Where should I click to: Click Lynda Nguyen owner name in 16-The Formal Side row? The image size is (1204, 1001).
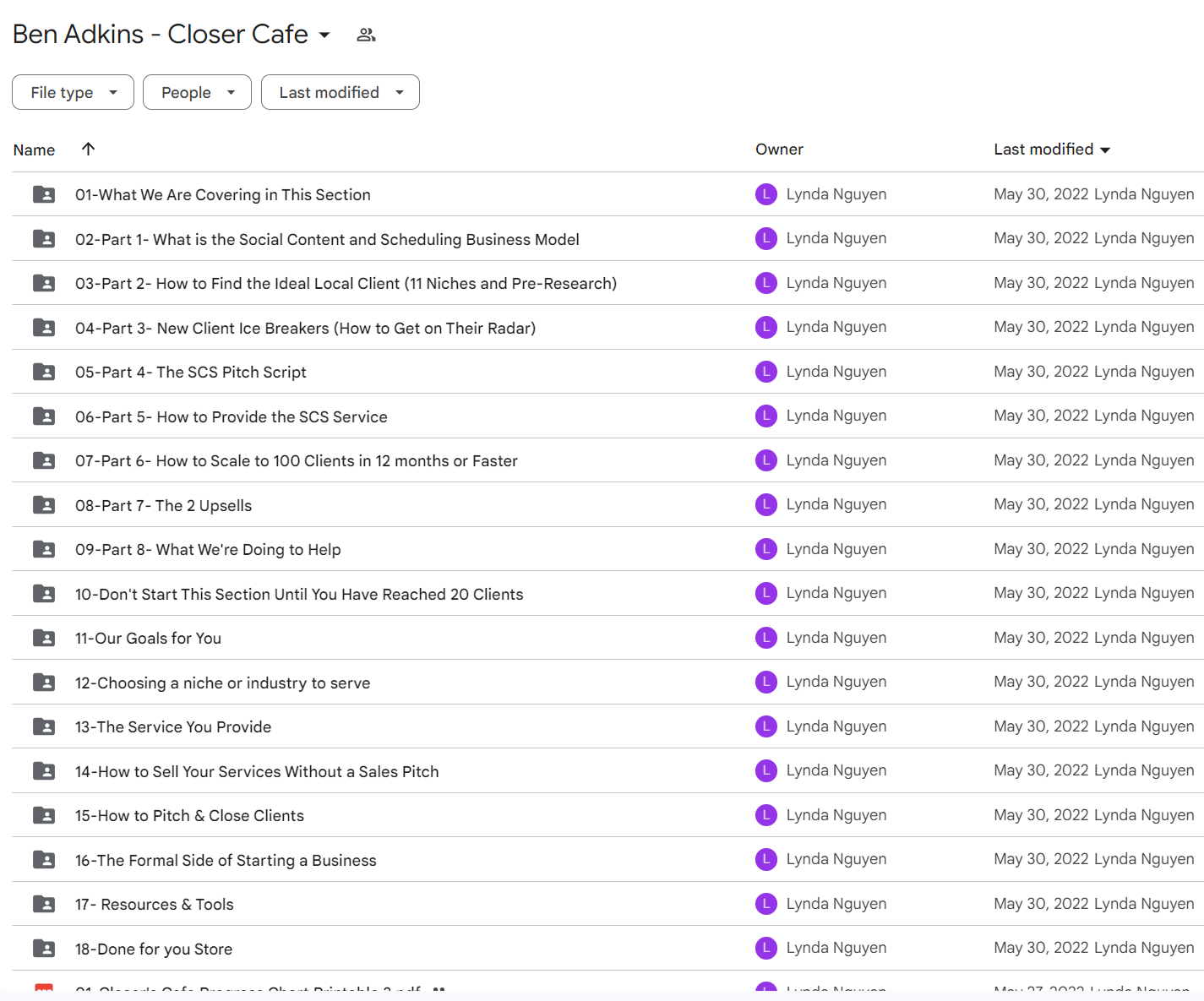point(836,859)
